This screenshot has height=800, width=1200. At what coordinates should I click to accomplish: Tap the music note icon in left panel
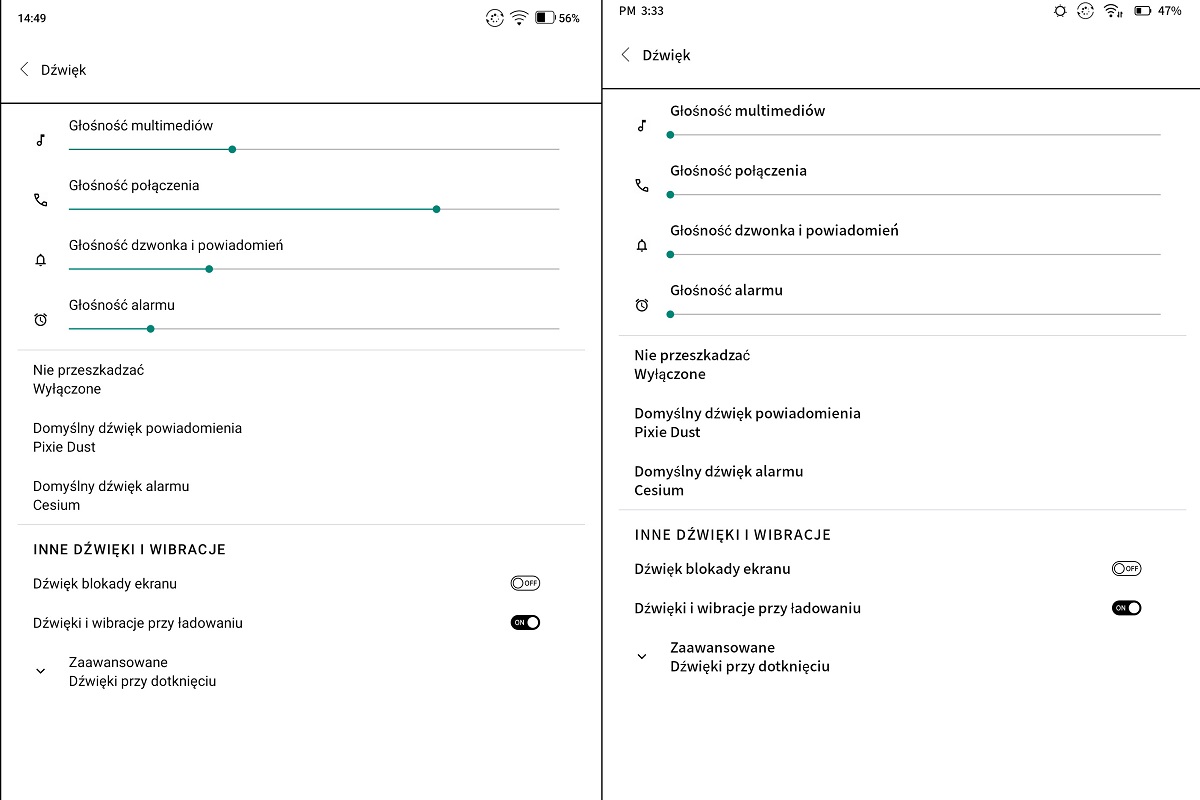click(x=40, y=141)
